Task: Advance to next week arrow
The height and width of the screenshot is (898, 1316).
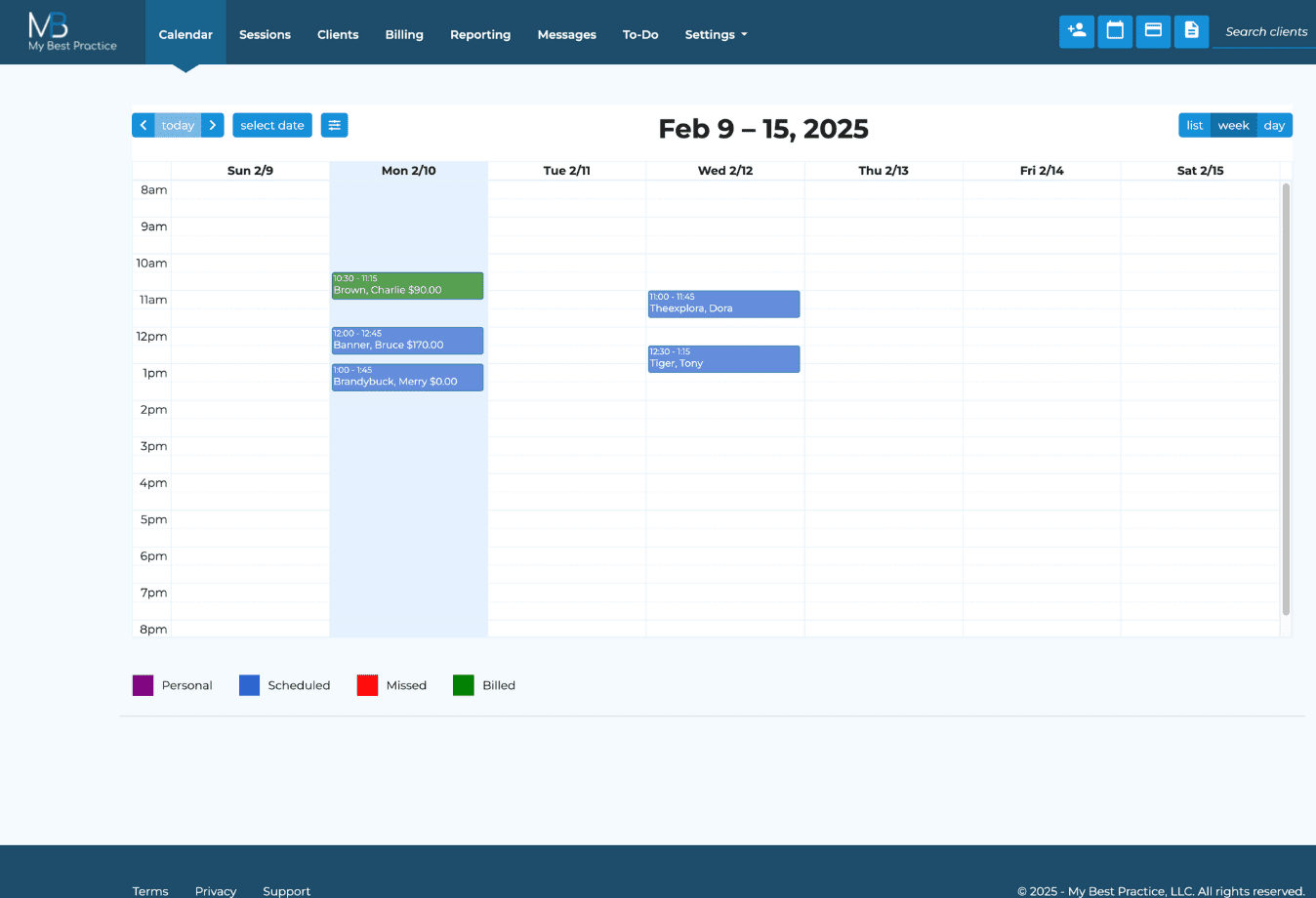Action: click(x=213, y=125)
